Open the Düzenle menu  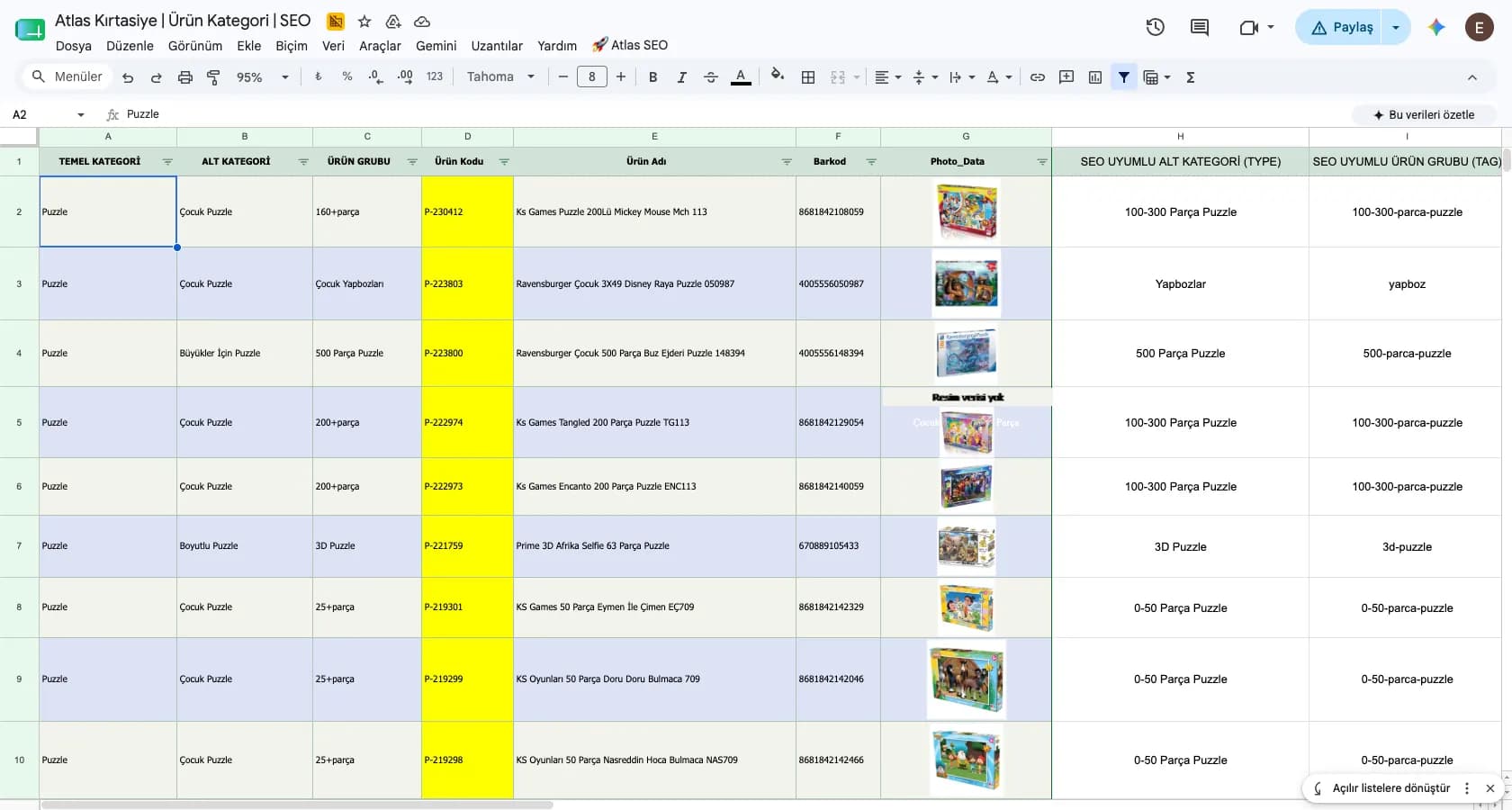pyautogui.click(x=130, y=46)
